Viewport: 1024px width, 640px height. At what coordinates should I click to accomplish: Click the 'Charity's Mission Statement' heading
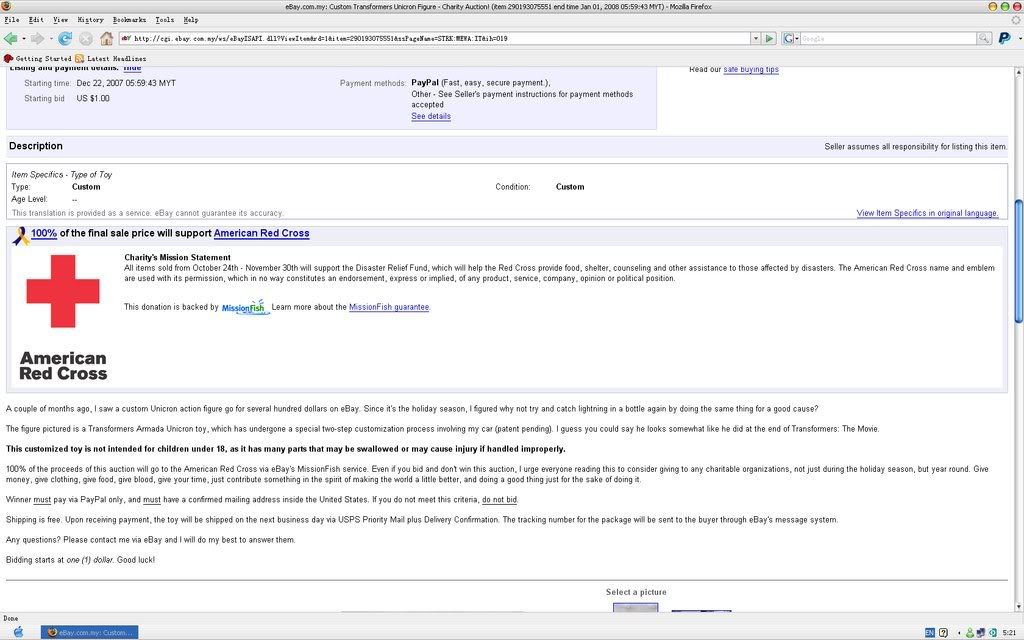tap(177, 257)
